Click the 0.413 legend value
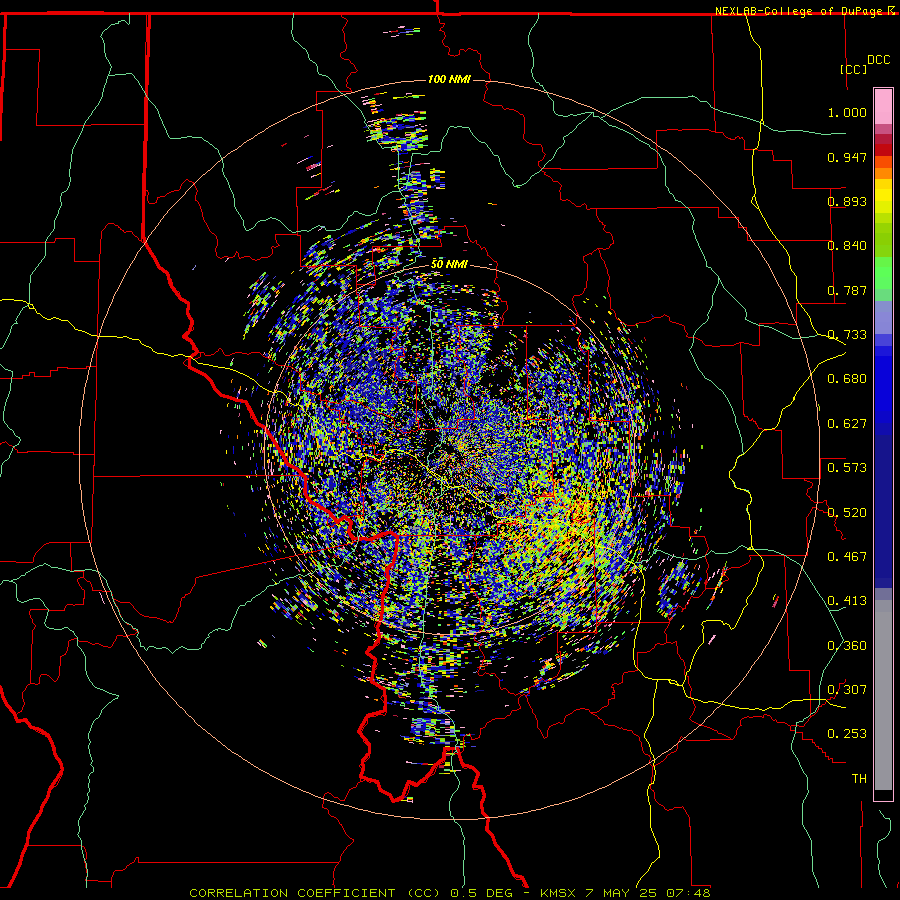The height and width of the screenshot is (900, 900). [x=847, y=601]
